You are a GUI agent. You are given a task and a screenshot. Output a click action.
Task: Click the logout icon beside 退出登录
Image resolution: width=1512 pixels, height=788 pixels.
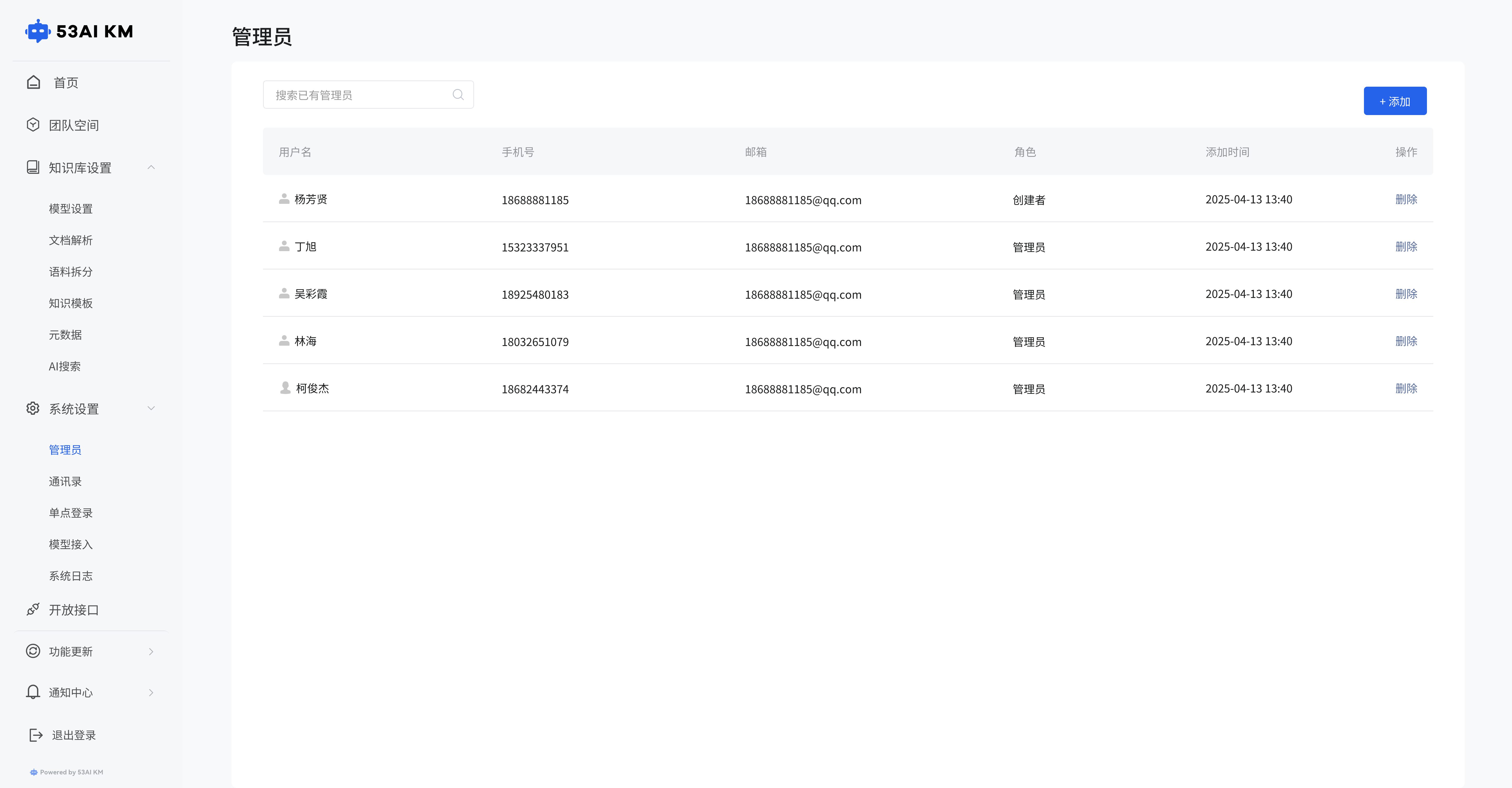click(x=36, y=735)
